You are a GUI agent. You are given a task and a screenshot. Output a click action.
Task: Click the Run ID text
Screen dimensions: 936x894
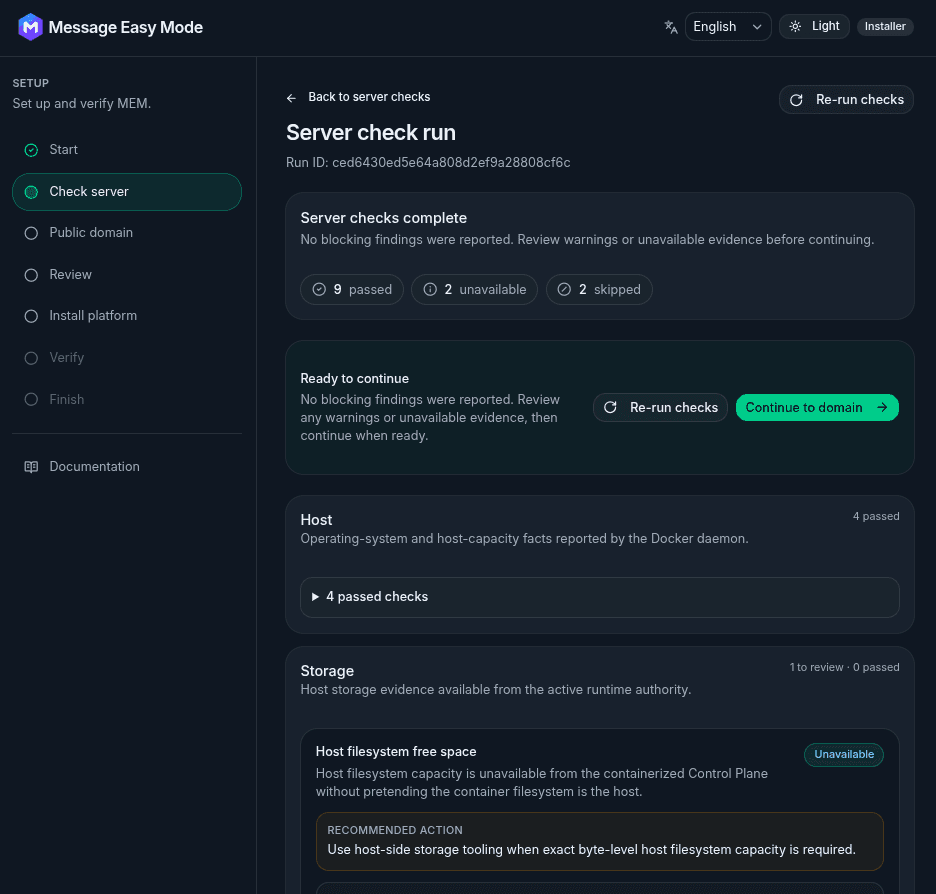coord(428,162)
